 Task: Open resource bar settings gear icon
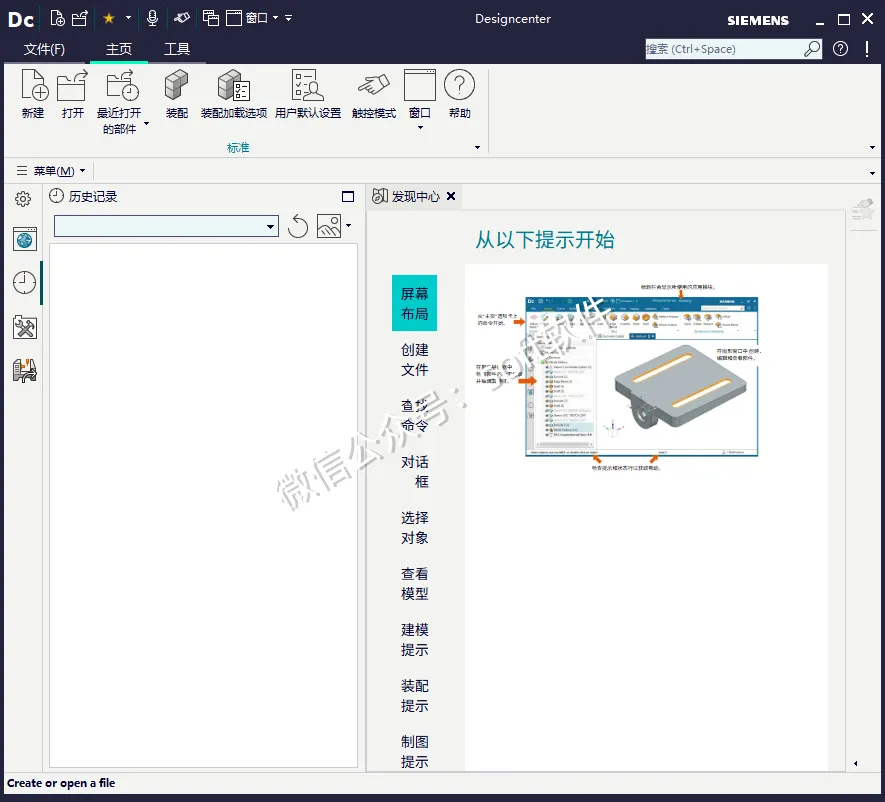coord(23,199)
